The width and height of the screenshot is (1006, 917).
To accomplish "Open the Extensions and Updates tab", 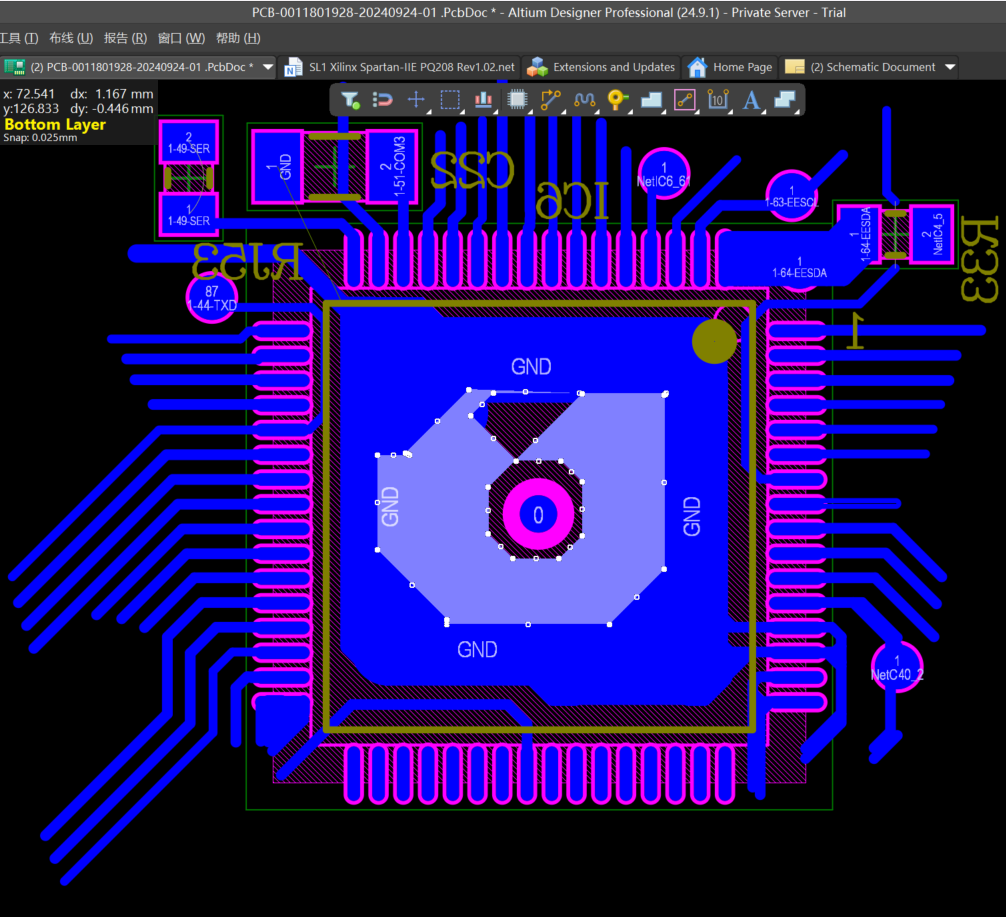I will pyautogui.click(x=601, y=67).
